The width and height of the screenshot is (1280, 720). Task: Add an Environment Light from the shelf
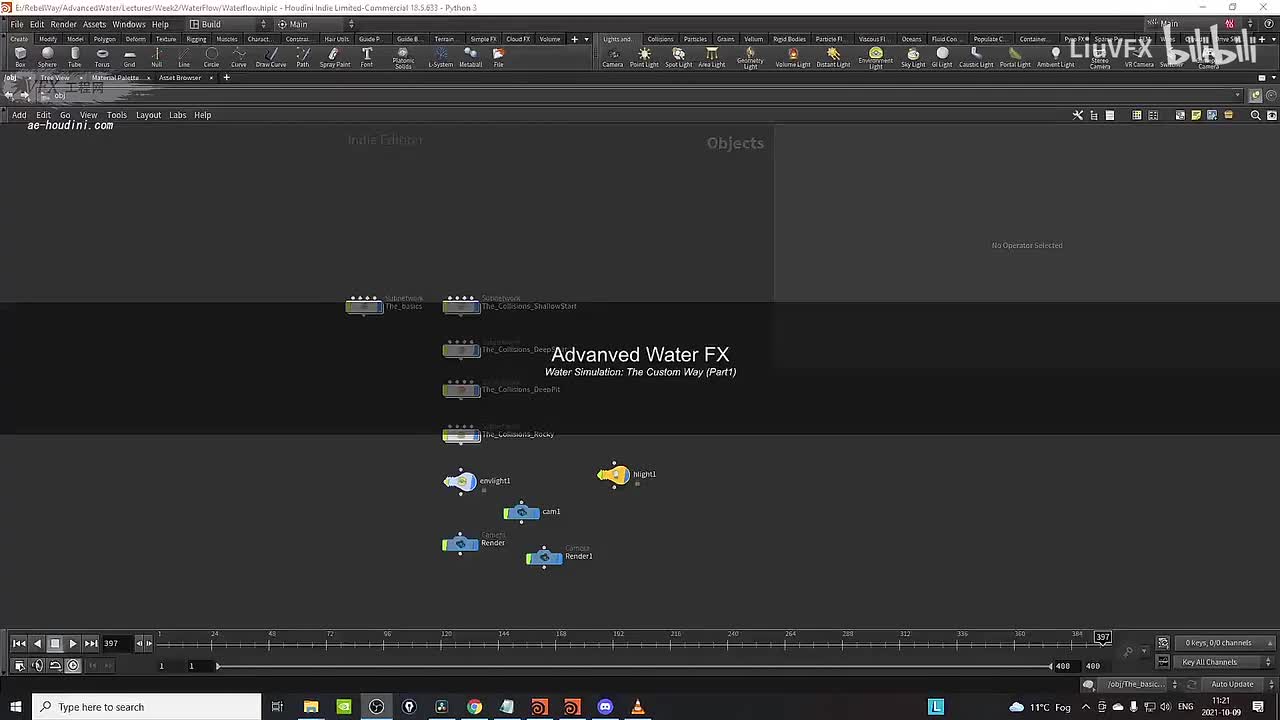point(875,58)
